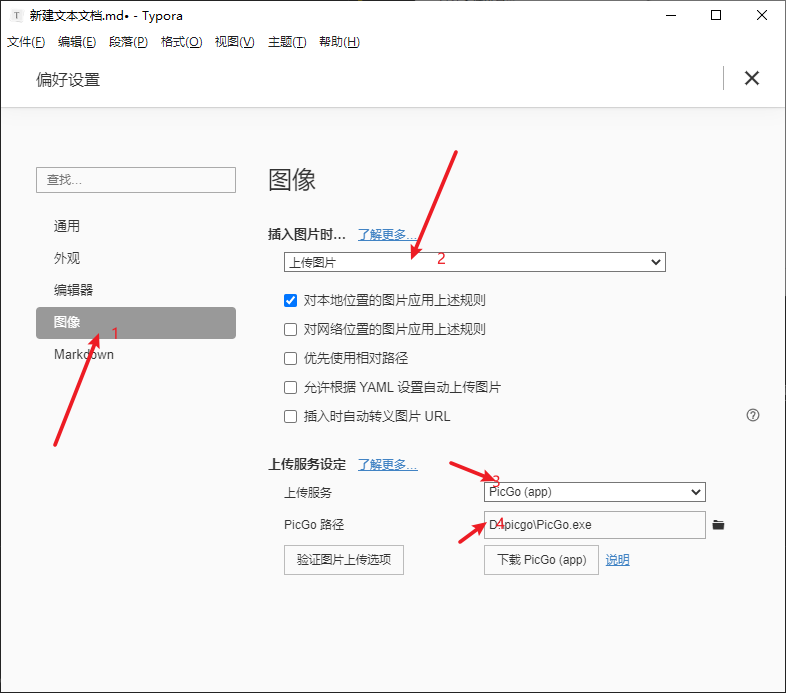
Task: Enable 允许根据 YAML 设置自动上传图片 checkbox
Action: (290, 388)
